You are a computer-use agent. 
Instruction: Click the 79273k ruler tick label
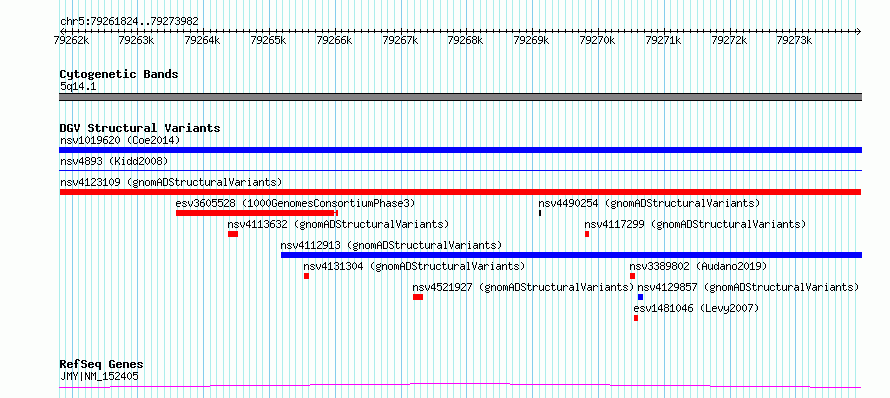click(795, 40)
